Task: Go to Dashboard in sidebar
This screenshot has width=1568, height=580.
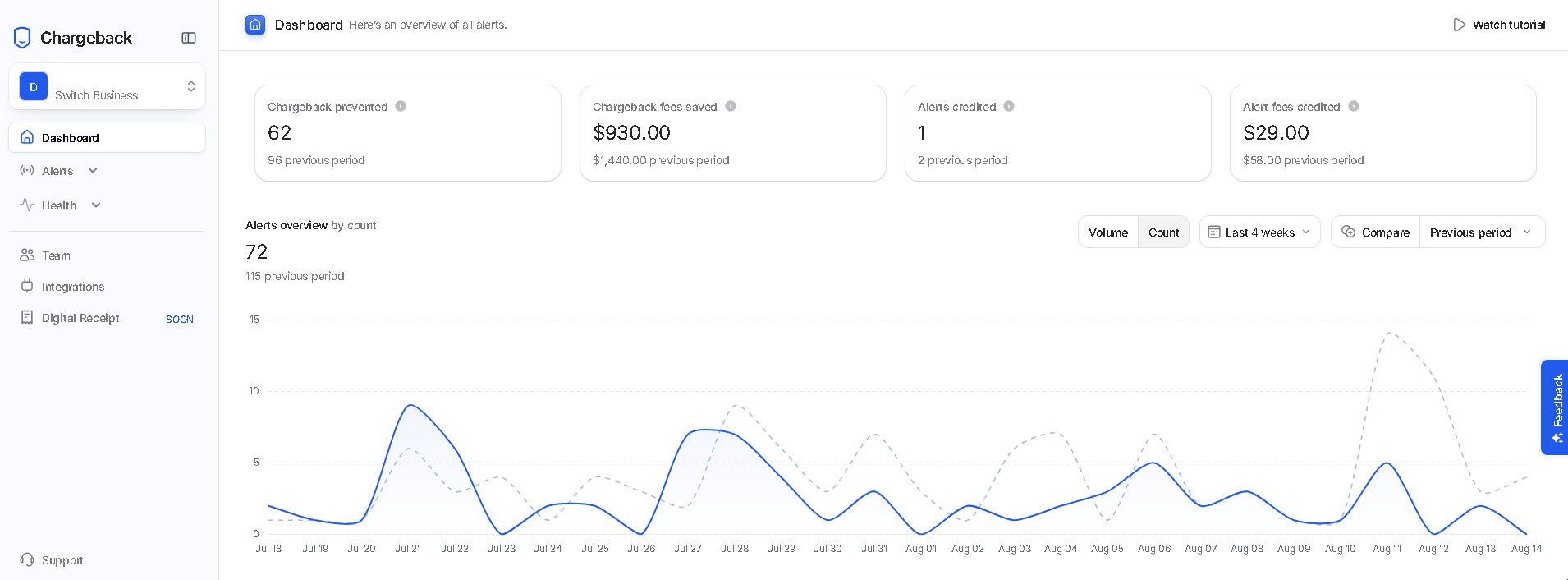Action: click(107, 138)
